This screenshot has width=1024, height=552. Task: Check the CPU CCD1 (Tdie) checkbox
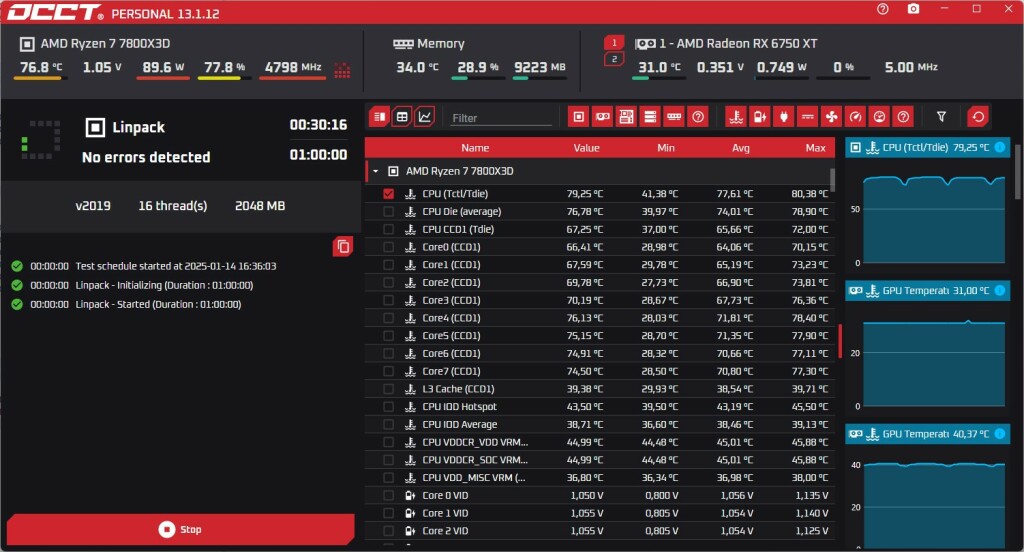(389, 229)
